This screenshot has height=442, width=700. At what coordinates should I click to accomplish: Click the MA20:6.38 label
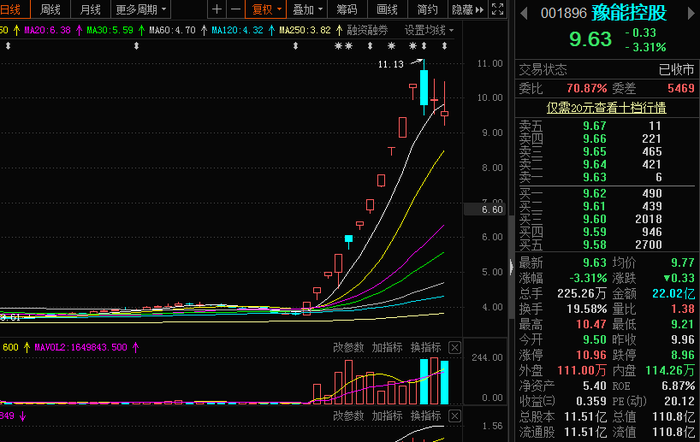pyautogui.click(x=47, y=30)
